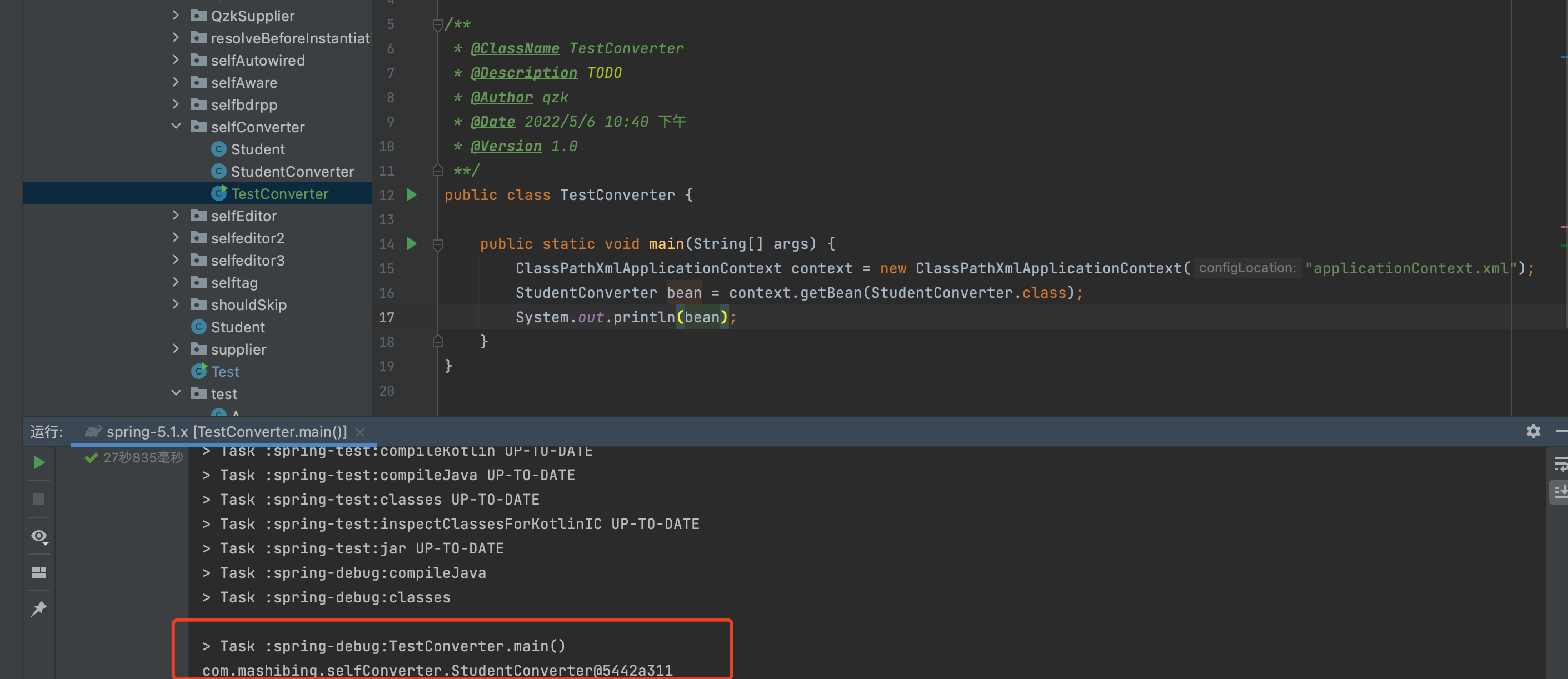The height and width of the screenshot is (679, 1568).
Task: Click the Stop process square icon
Action: [39, 500]
